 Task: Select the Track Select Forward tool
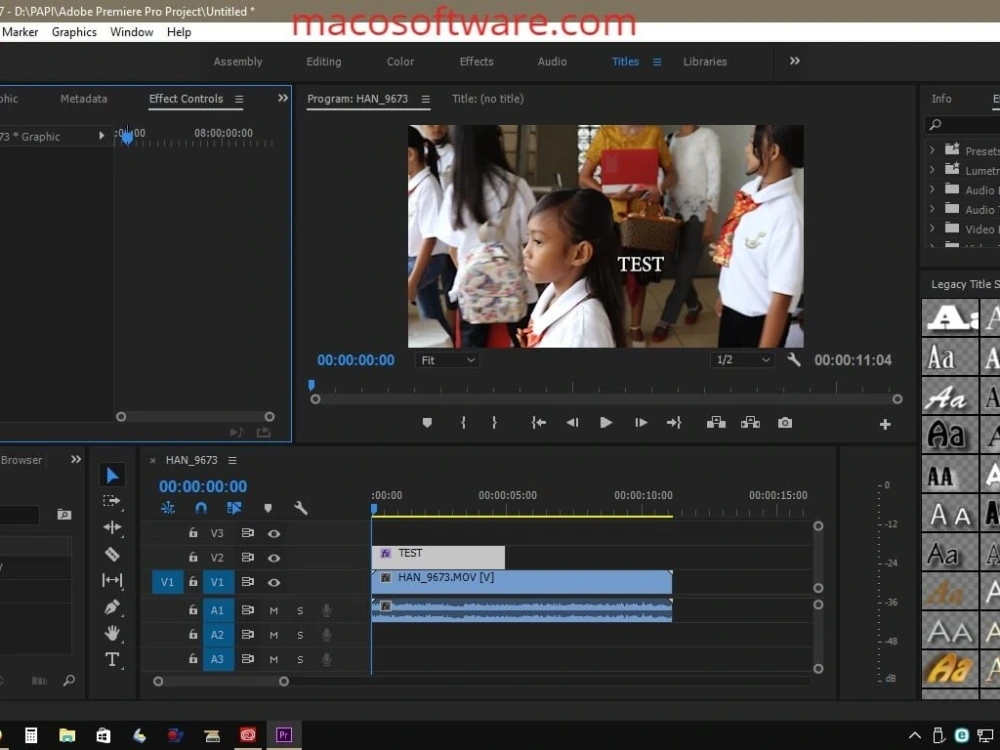112,501
